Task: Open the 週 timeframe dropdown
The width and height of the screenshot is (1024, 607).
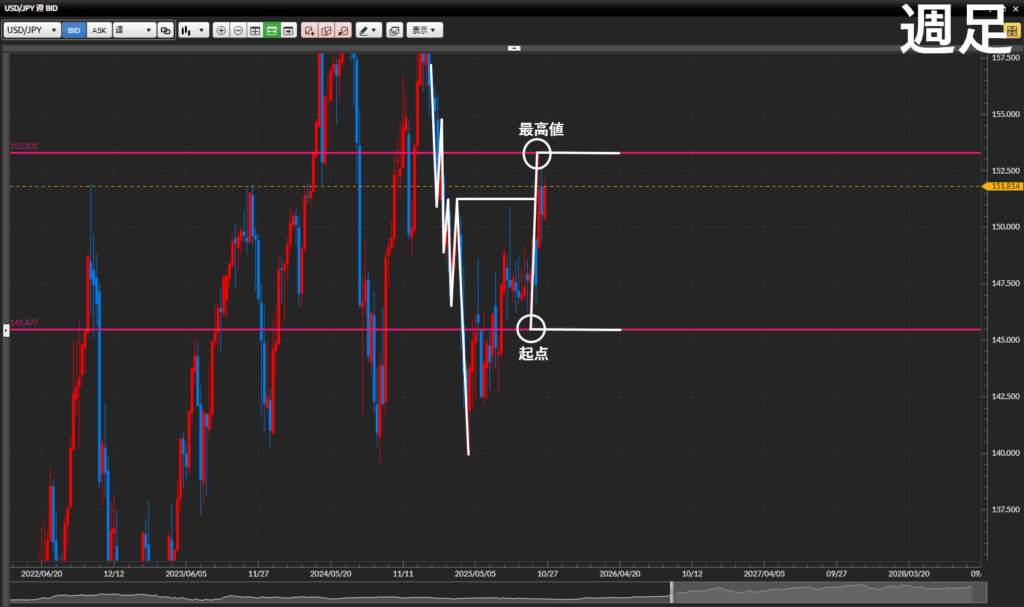Action: coord(133,31)
